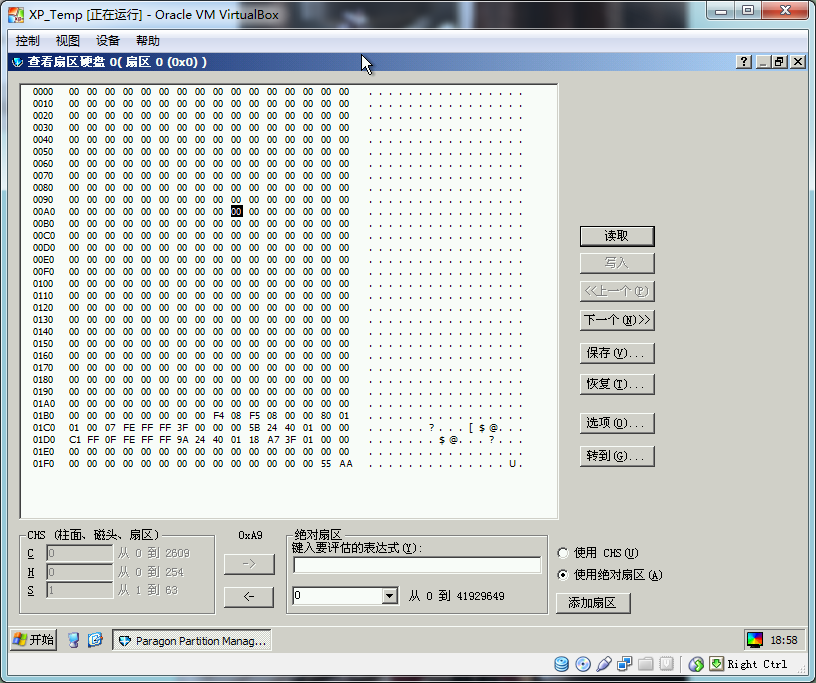This screenshot has width=816, height=683.
Task: Select the 使用 CHS radio button
Action: [x=563, y=553]
